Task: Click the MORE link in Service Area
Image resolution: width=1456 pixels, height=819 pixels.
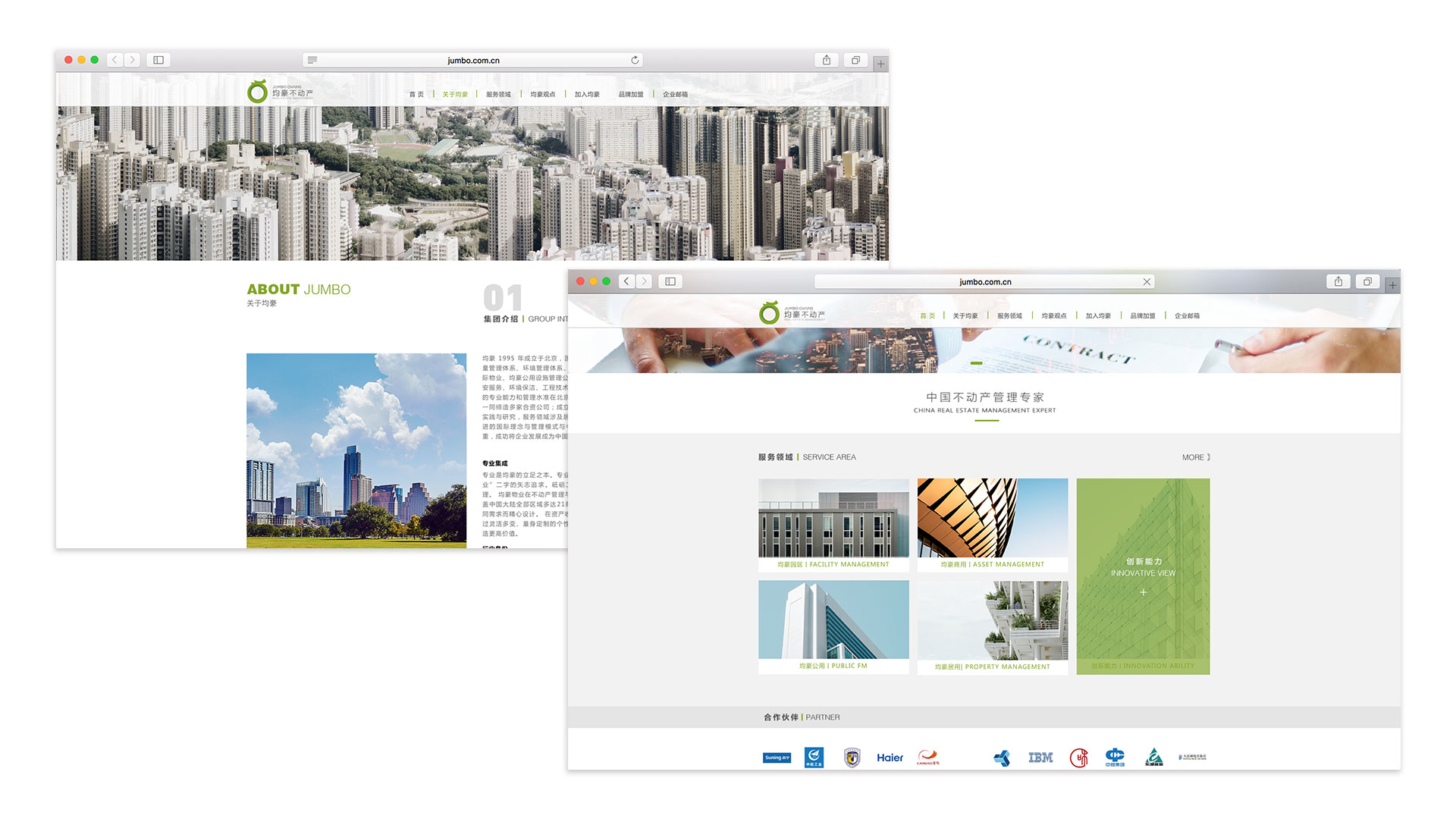Action: point(1196,457)
